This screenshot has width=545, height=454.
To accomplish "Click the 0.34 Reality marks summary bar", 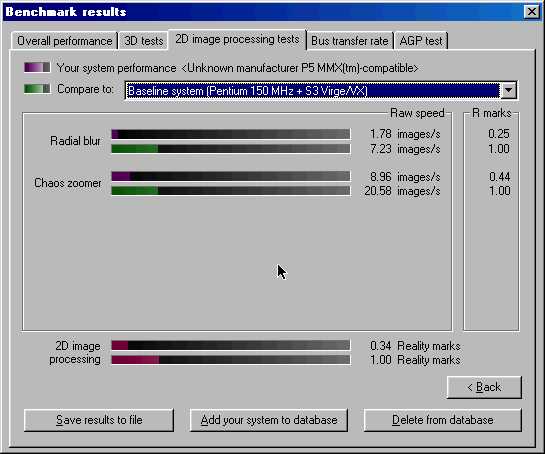I will [231, 345].
